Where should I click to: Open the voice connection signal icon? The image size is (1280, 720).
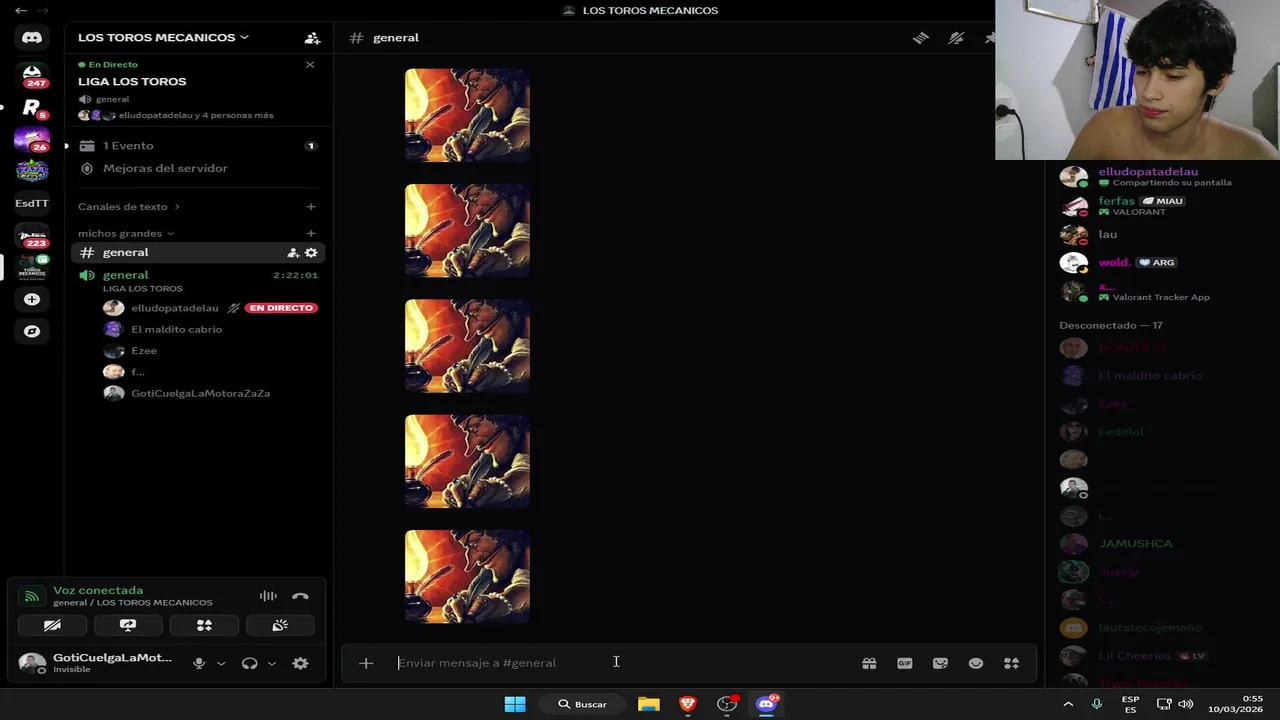(x=32, y=596)
